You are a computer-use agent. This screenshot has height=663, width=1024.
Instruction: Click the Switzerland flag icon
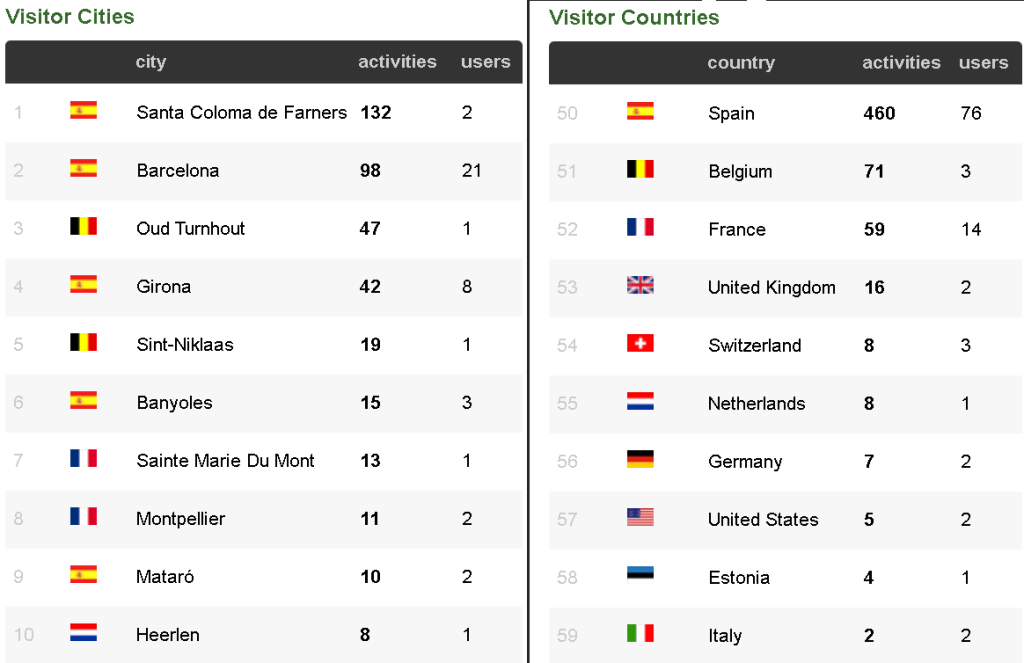pos(640,344)
